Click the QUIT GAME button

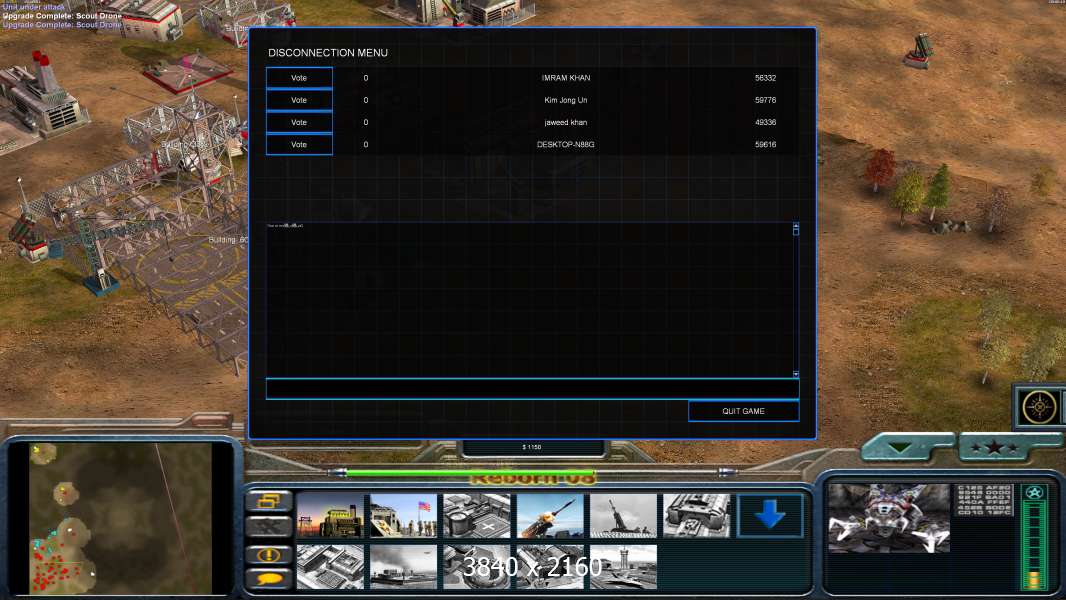[x=743, y=411]
